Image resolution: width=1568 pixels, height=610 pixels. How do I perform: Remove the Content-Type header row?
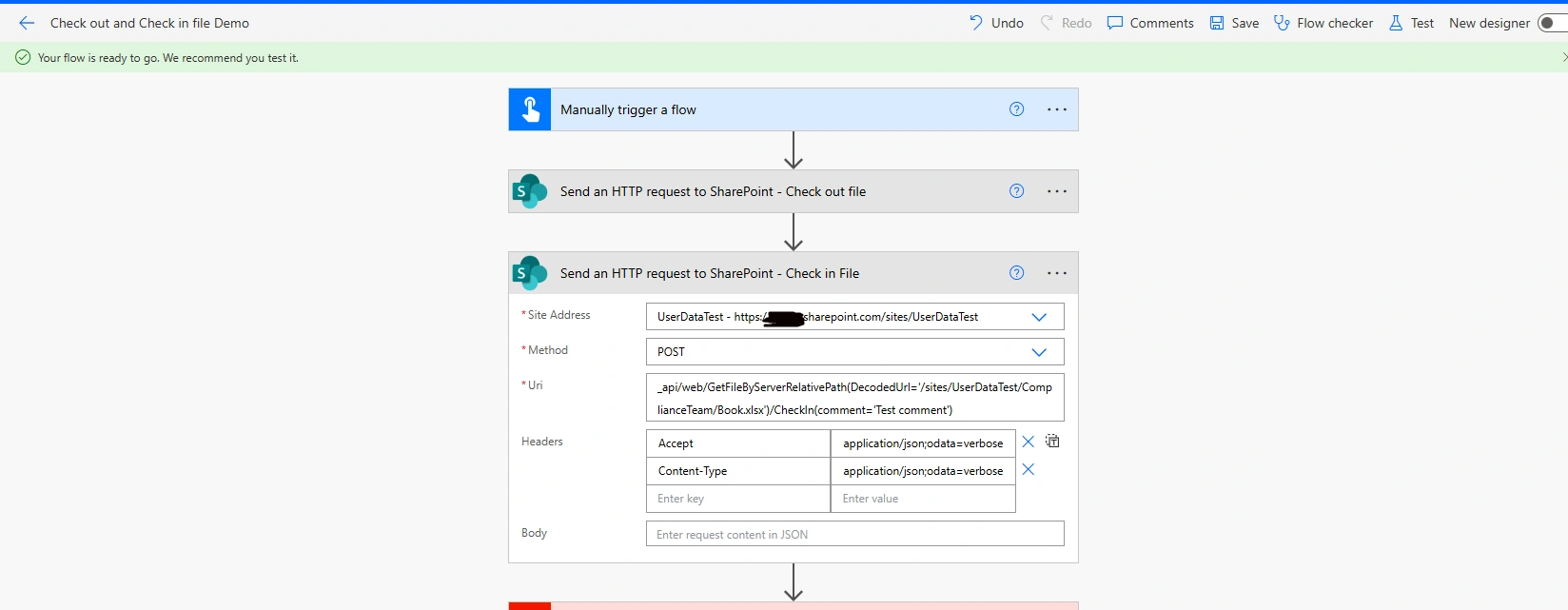(1028, 469)
